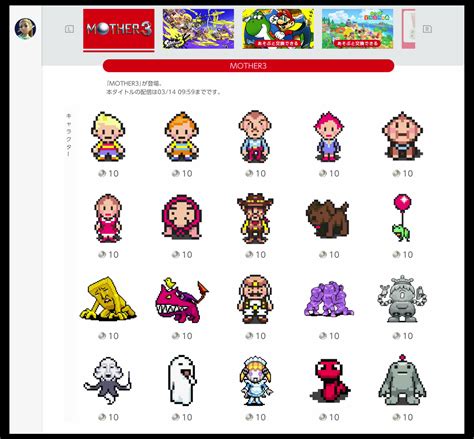Screen dimensions: 474x439
Task: Select the white-haired floating ghost icon
Action: coord(107,381)
